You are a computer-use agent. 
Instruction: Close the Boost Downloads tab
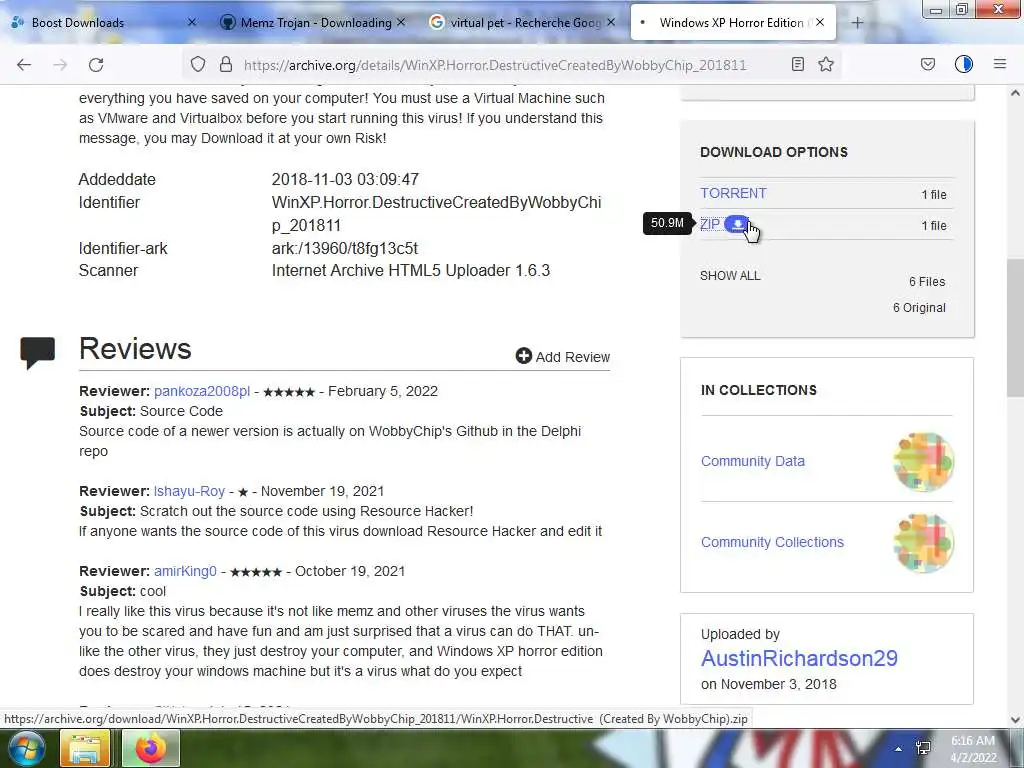pos(192,22)
